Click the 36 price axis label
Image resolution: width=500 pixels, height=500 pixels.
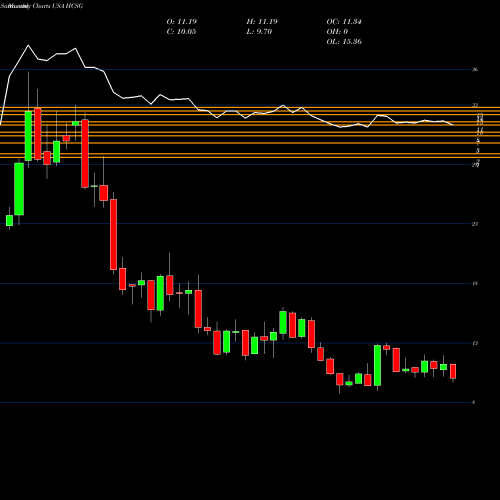click(x=475, y=70)
